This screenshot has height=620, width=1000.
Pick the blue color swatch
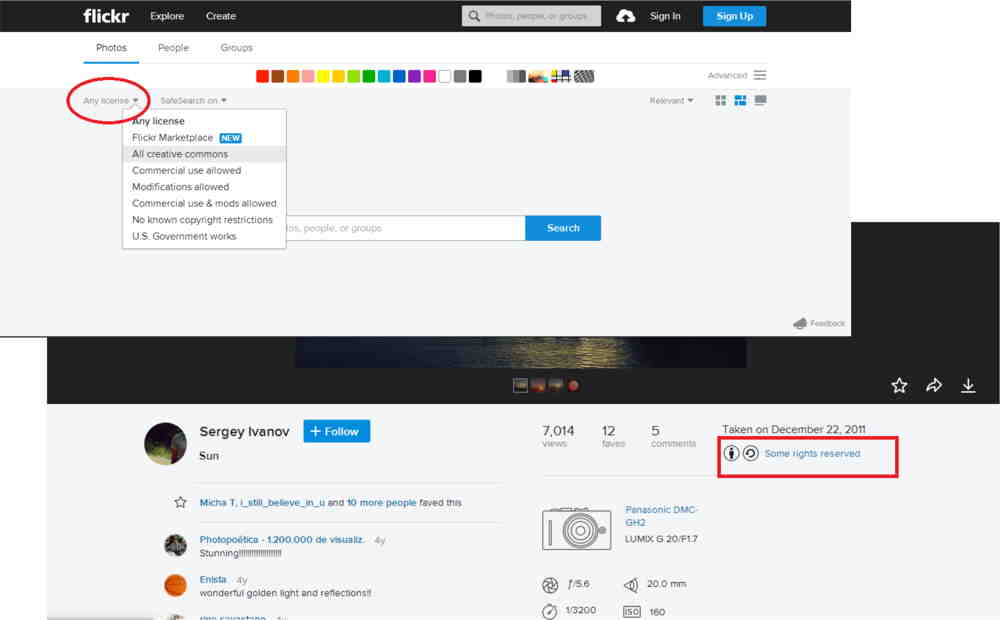coord(399,77)
